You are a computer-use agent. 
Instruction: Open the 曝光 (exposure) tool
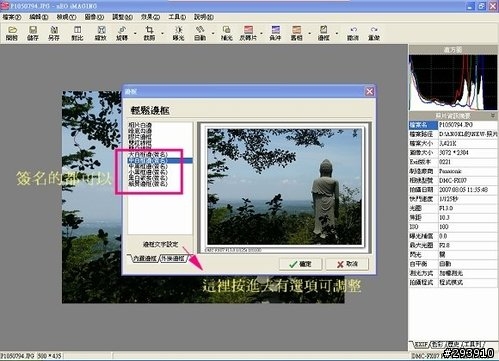tap(178, 33)
